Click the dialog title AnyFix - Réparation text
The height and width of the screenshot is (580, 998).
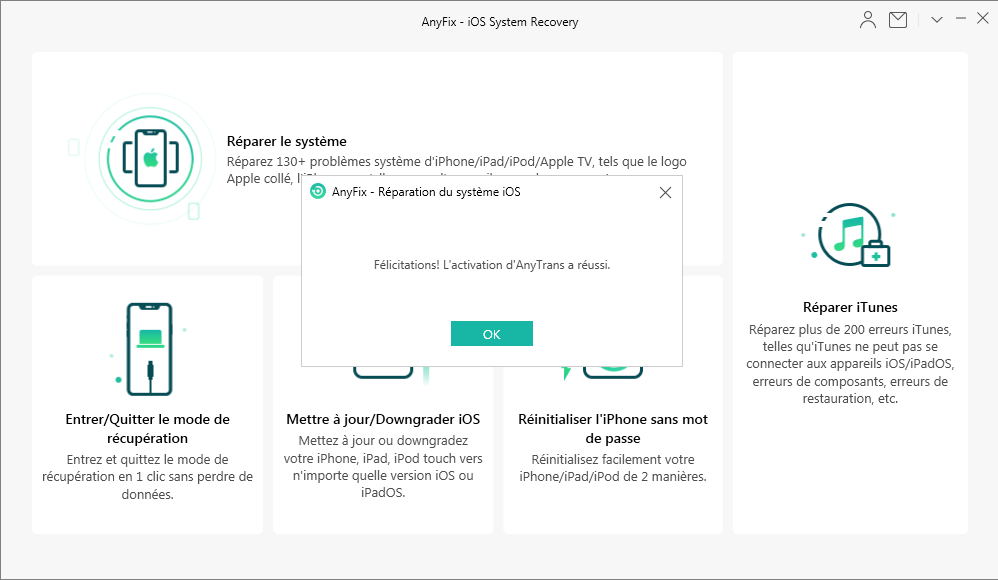pyautogui.click(x=426, y=192)
